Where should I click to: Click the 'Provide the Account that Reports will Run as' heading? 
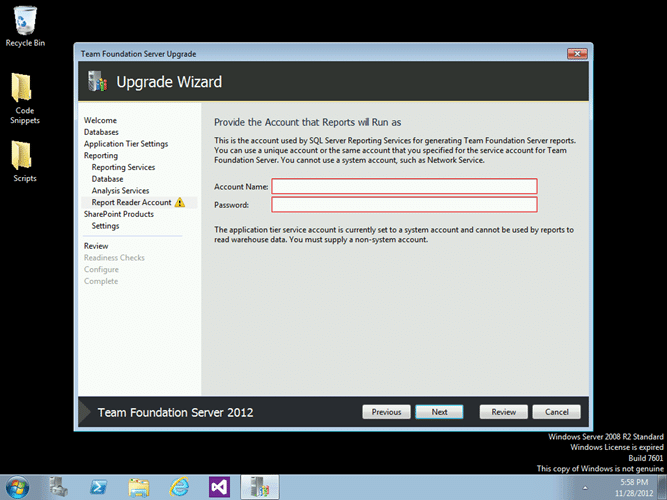click(x=307, y=122)
